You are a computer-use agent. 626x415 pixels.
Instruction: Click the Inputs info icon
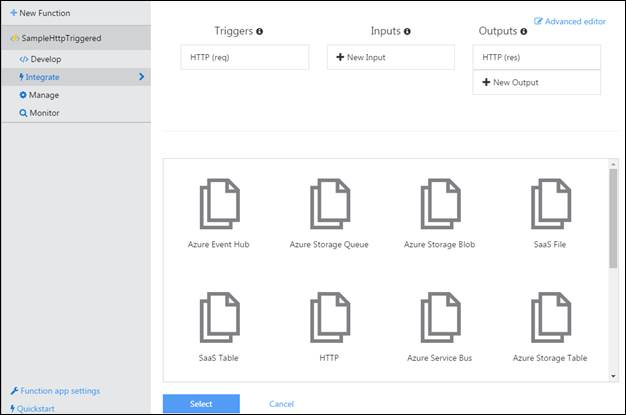[407, 32]
